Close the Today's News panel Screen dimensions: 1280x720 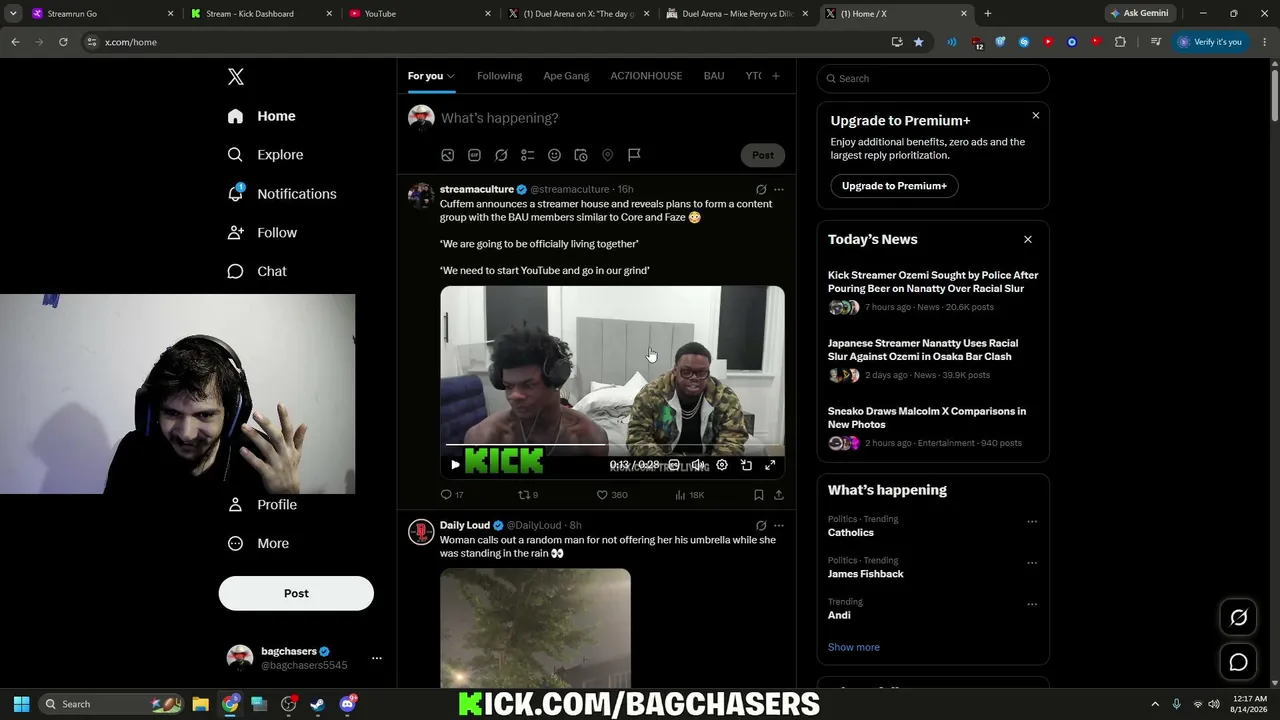(x=1027, y=240)
